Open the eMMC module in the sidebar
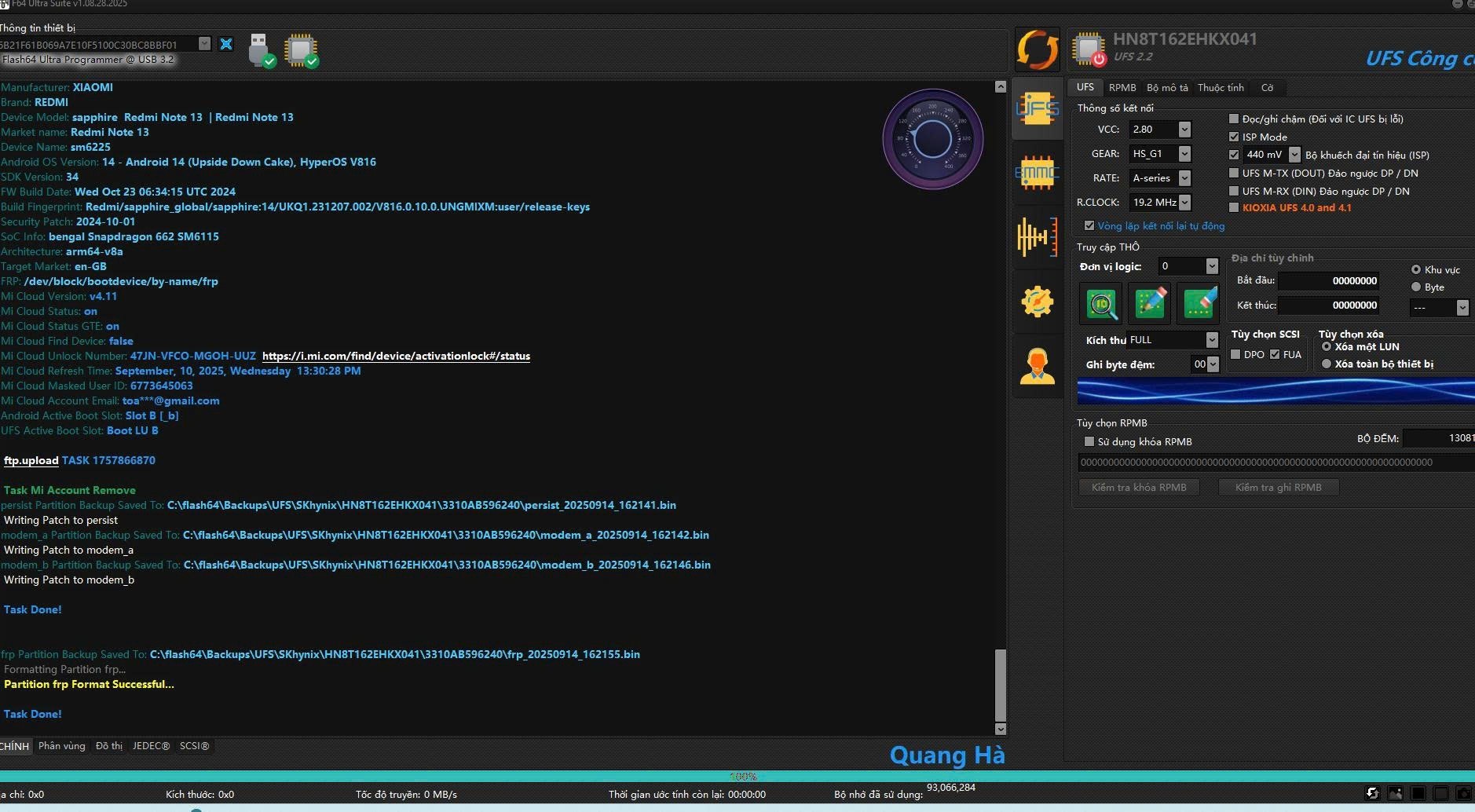The width and height of the screenshot is (1475, 812). [1037, 173]
